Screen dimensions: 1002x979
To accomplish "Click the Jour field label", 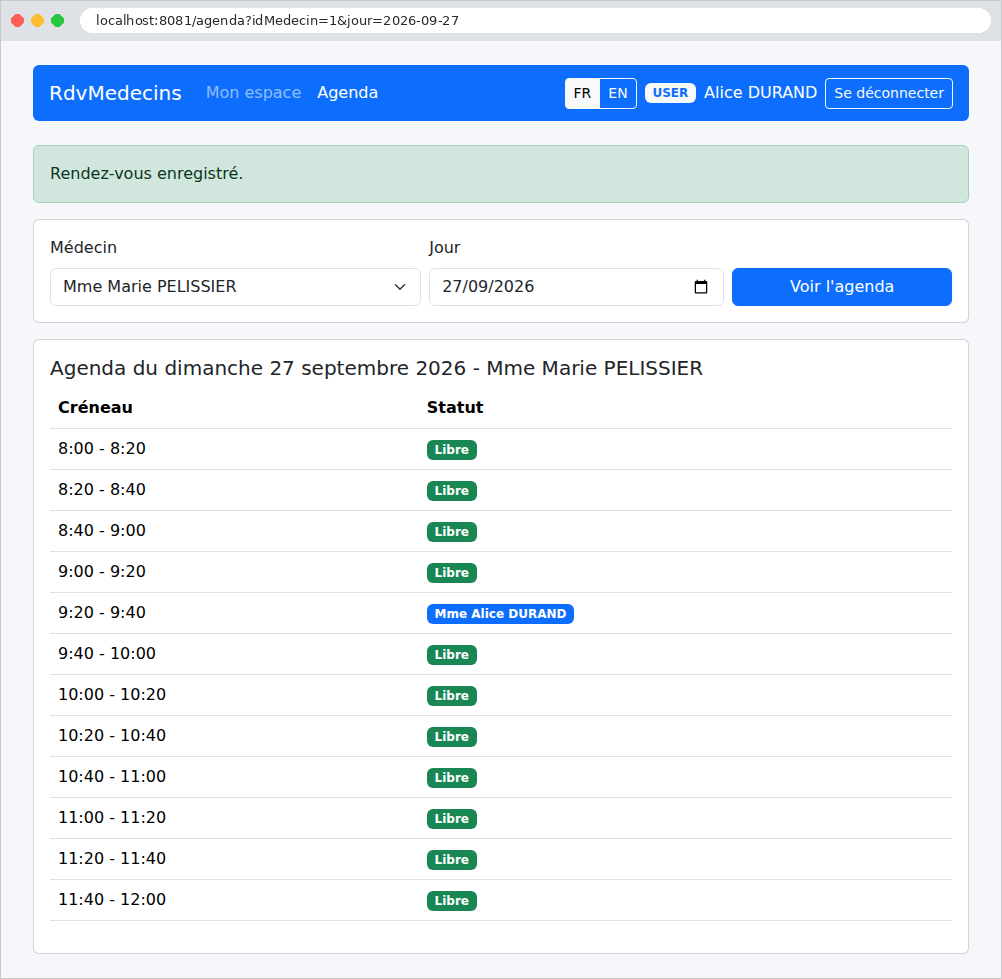I will point(445,247).
